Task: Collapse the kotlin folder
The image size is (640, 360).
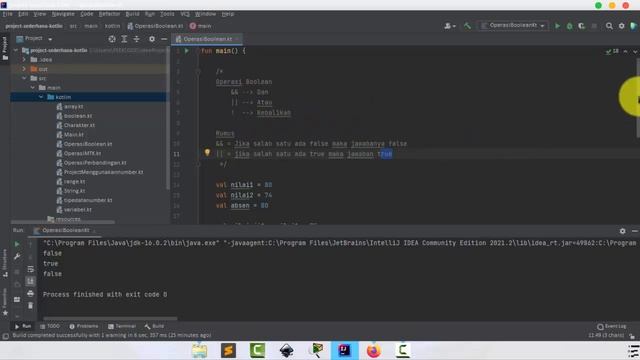Action: [x=41, y=97]
